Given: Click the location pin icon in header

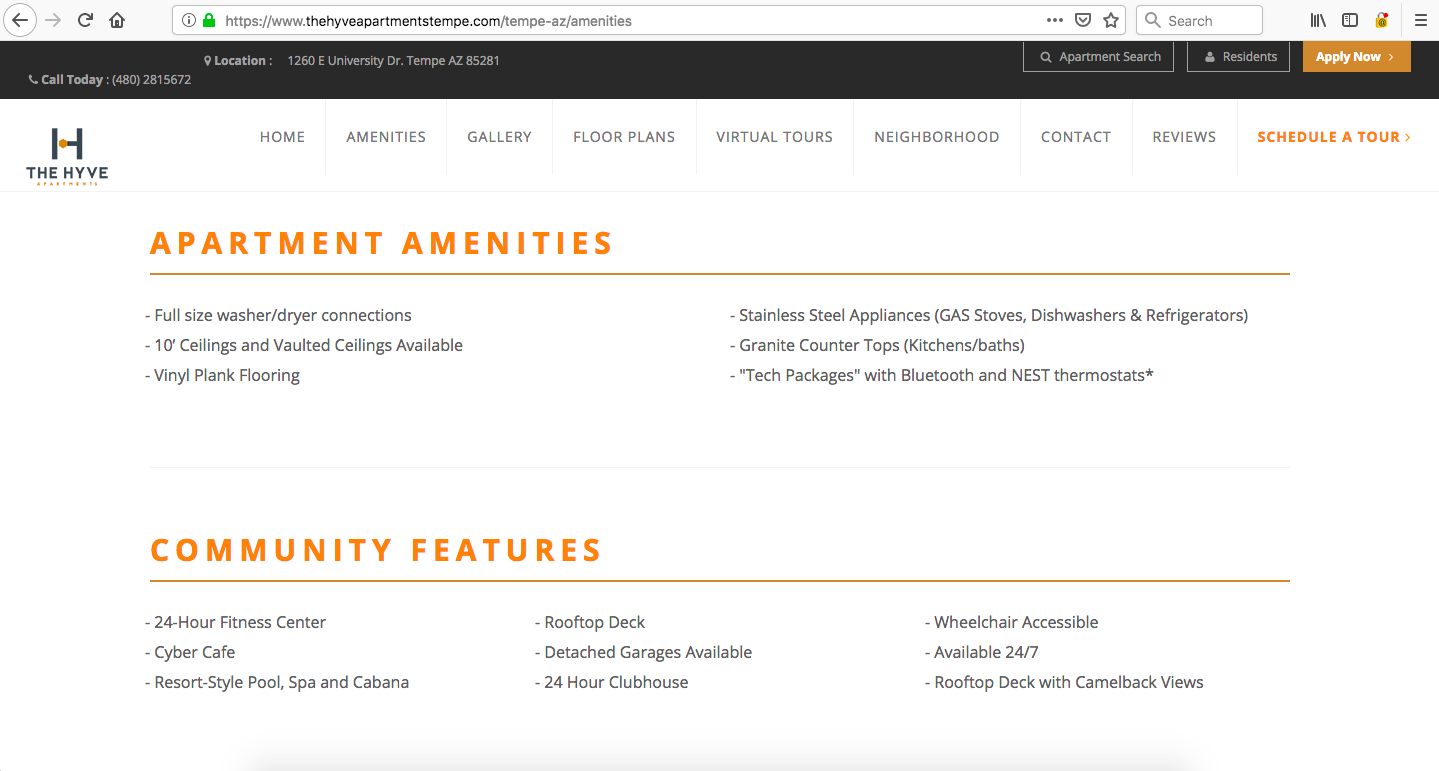Looking at the screenshot, I should tap(208, 60).
